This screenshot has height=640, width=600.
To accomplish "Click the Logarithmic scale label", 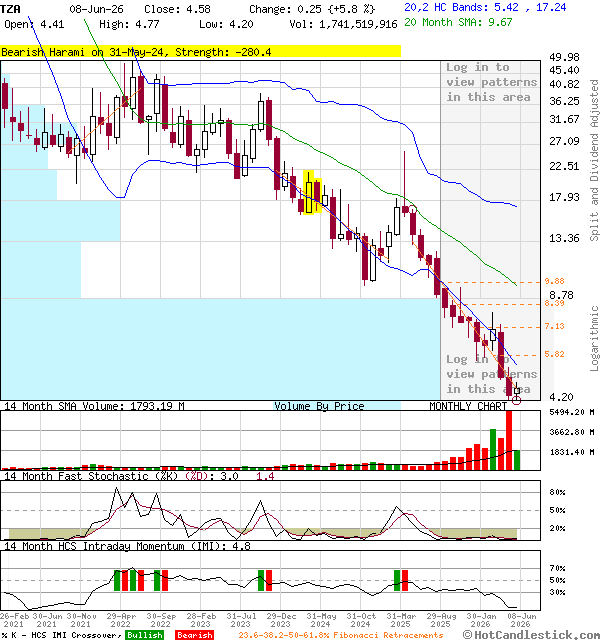I will point(594,338).
